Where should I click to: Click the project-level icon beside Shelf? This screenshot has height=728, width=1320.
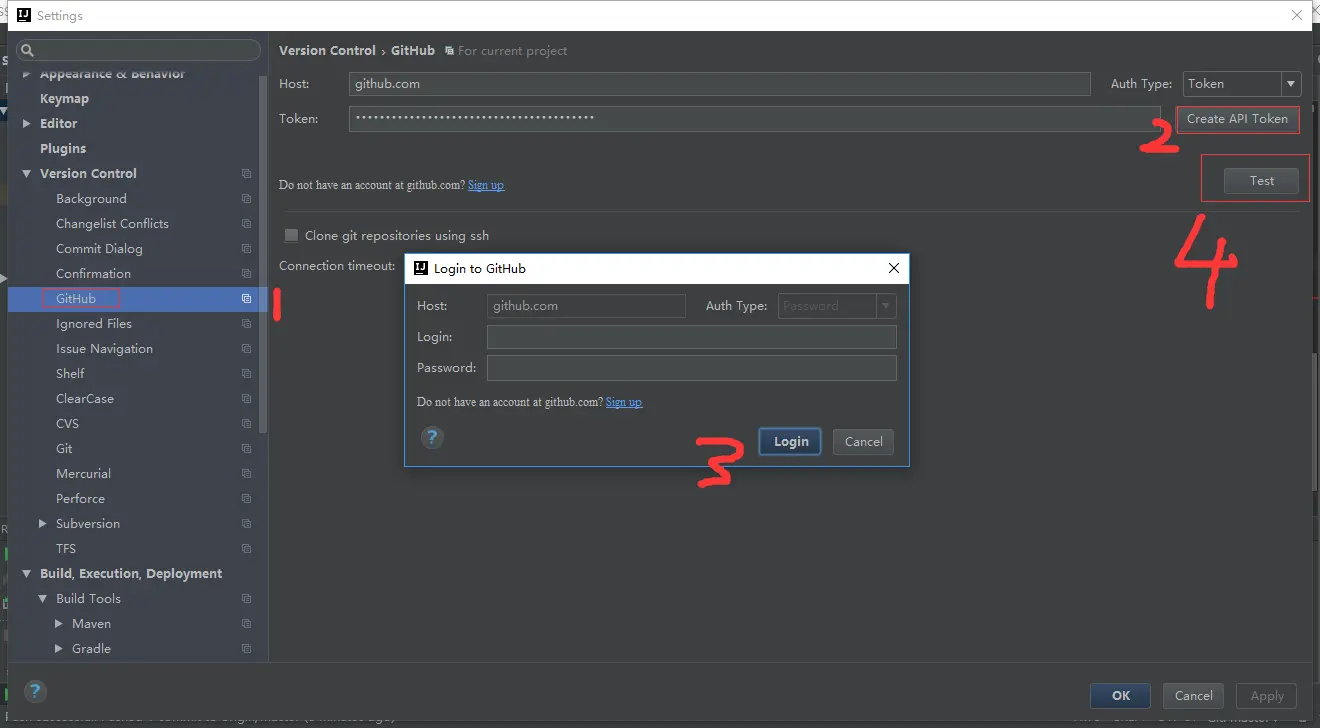246,374
